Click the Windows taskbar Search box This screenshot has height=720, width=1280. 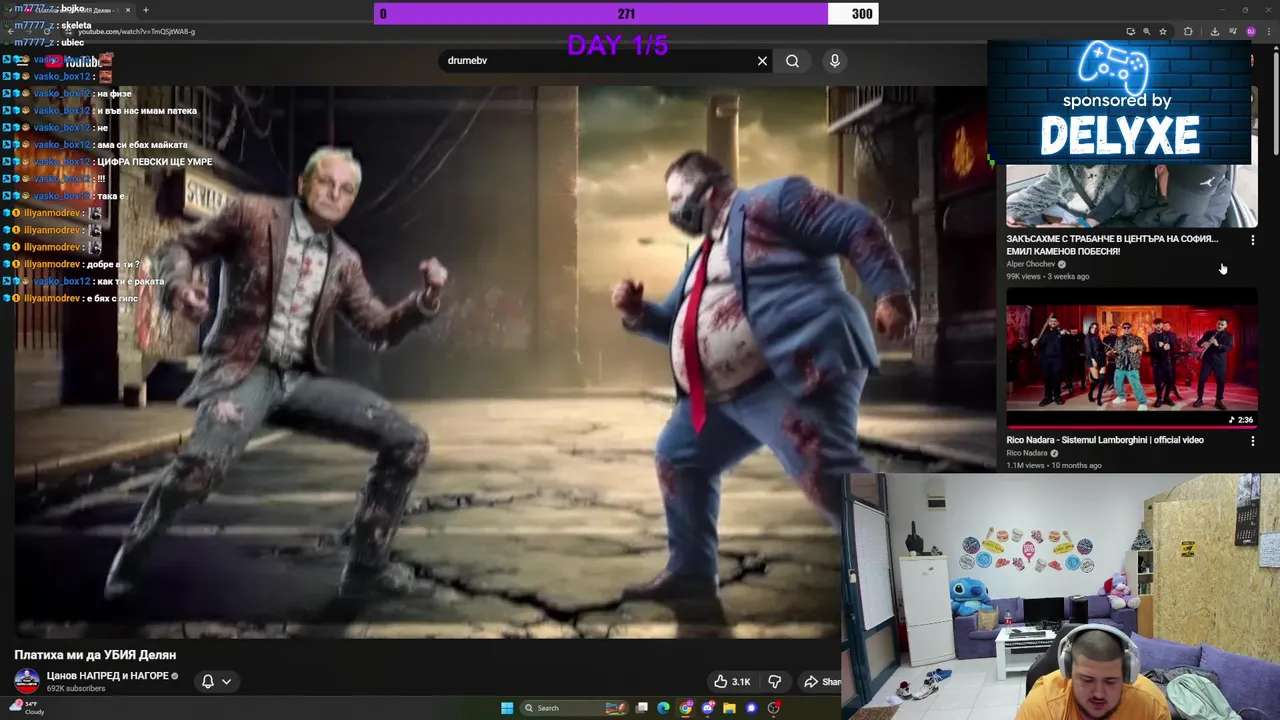574,708
